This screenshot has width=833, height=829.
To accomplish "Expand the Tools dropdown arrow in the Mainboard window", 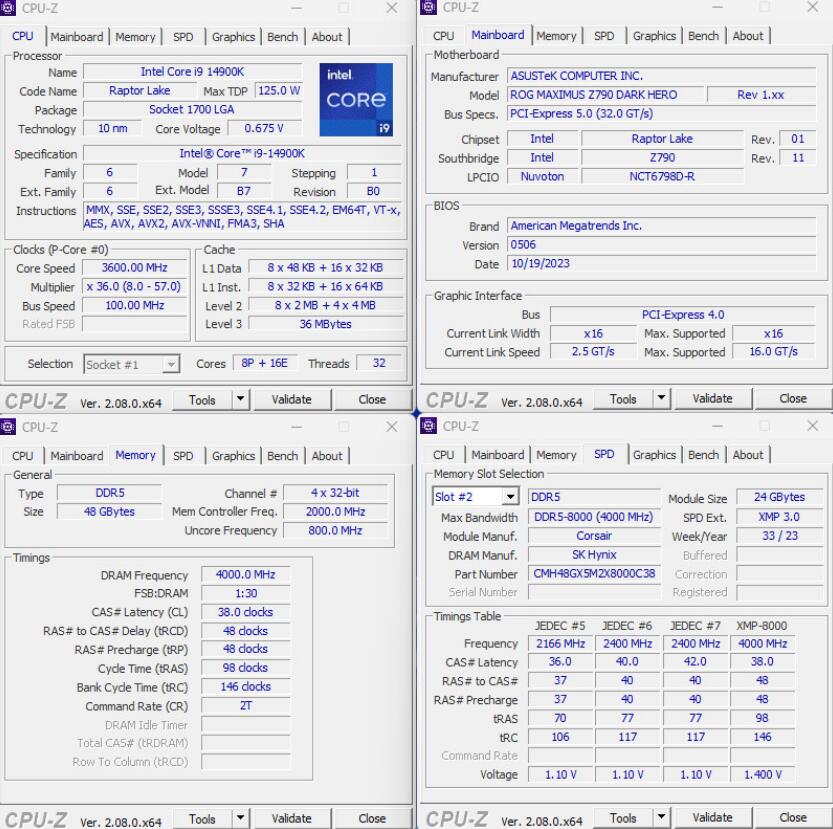I will tap(661, 398).
